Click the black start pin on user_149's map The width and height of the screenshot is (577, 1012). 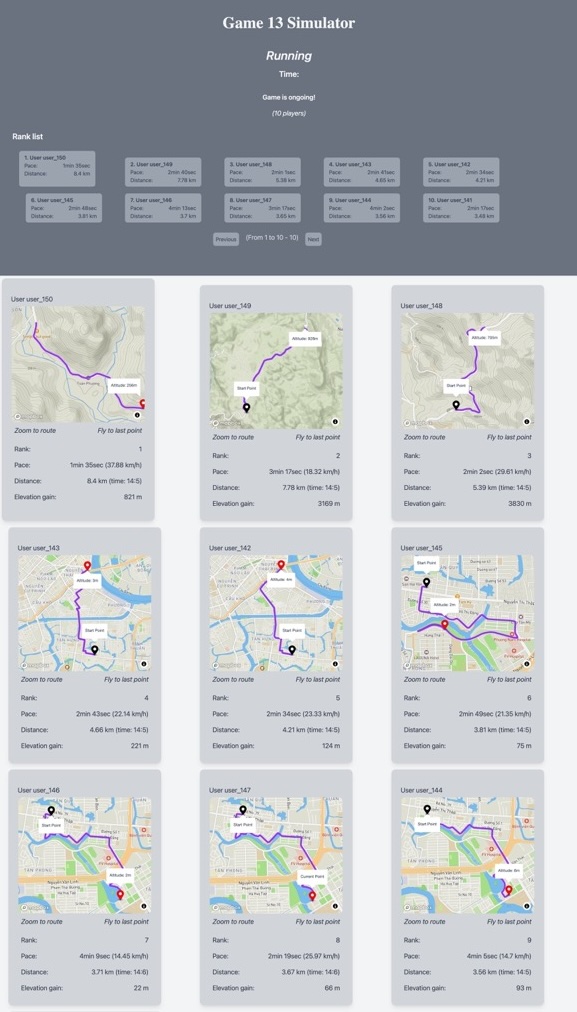[x=246, y=407]
